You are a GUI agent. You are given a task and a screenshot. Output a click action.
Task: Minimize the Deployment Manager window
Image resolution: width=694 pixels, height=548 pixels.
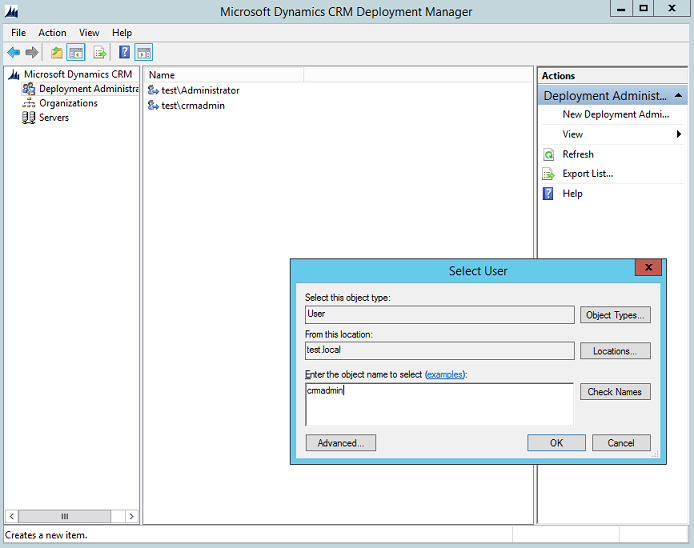tap(621, 9)
